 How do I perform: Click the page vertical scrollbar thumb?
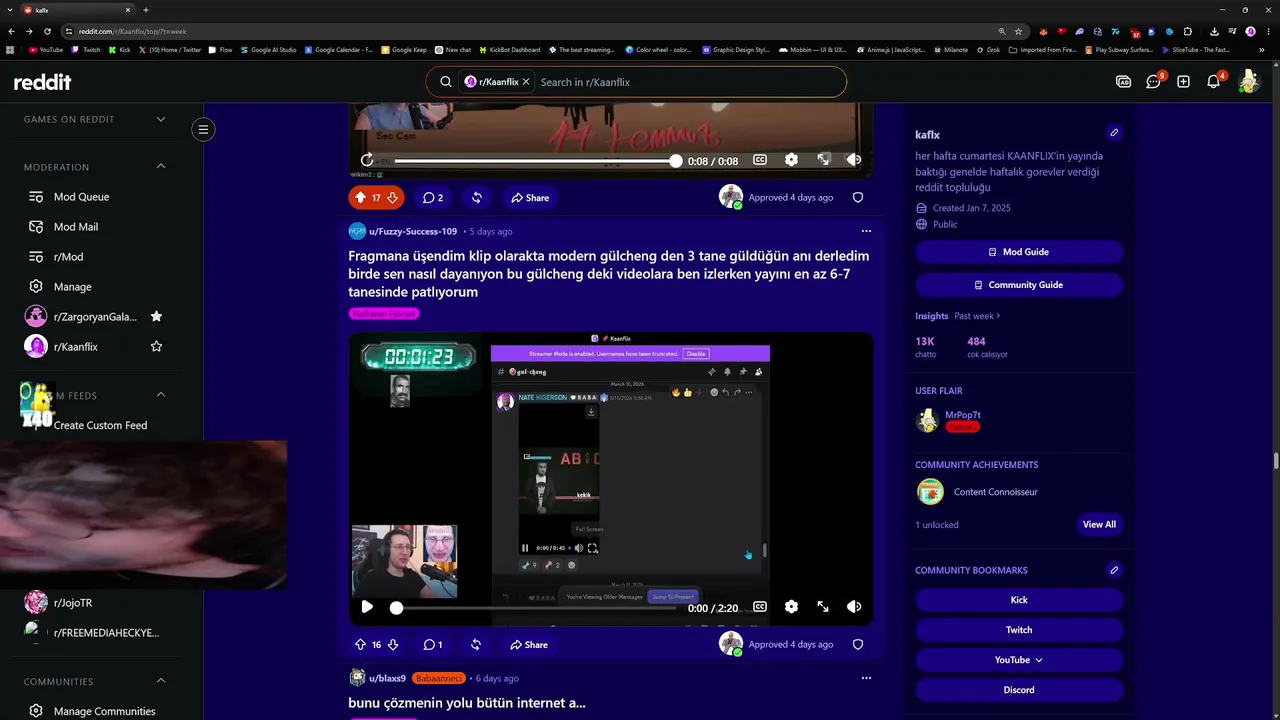1275,462
